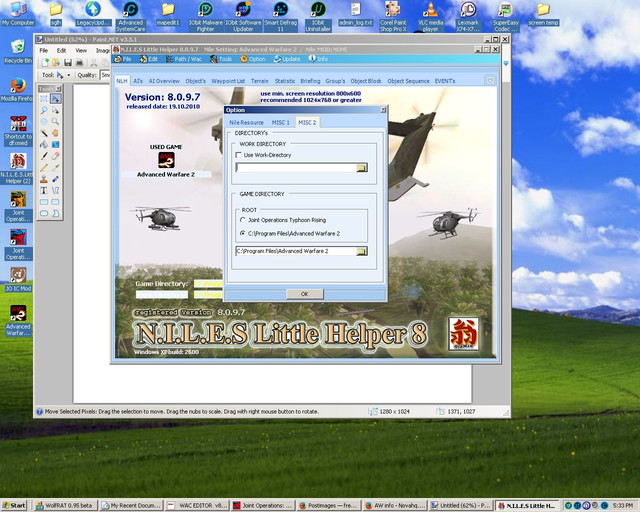Select the Move Selected Pixels tool

[x=55, y=99]
